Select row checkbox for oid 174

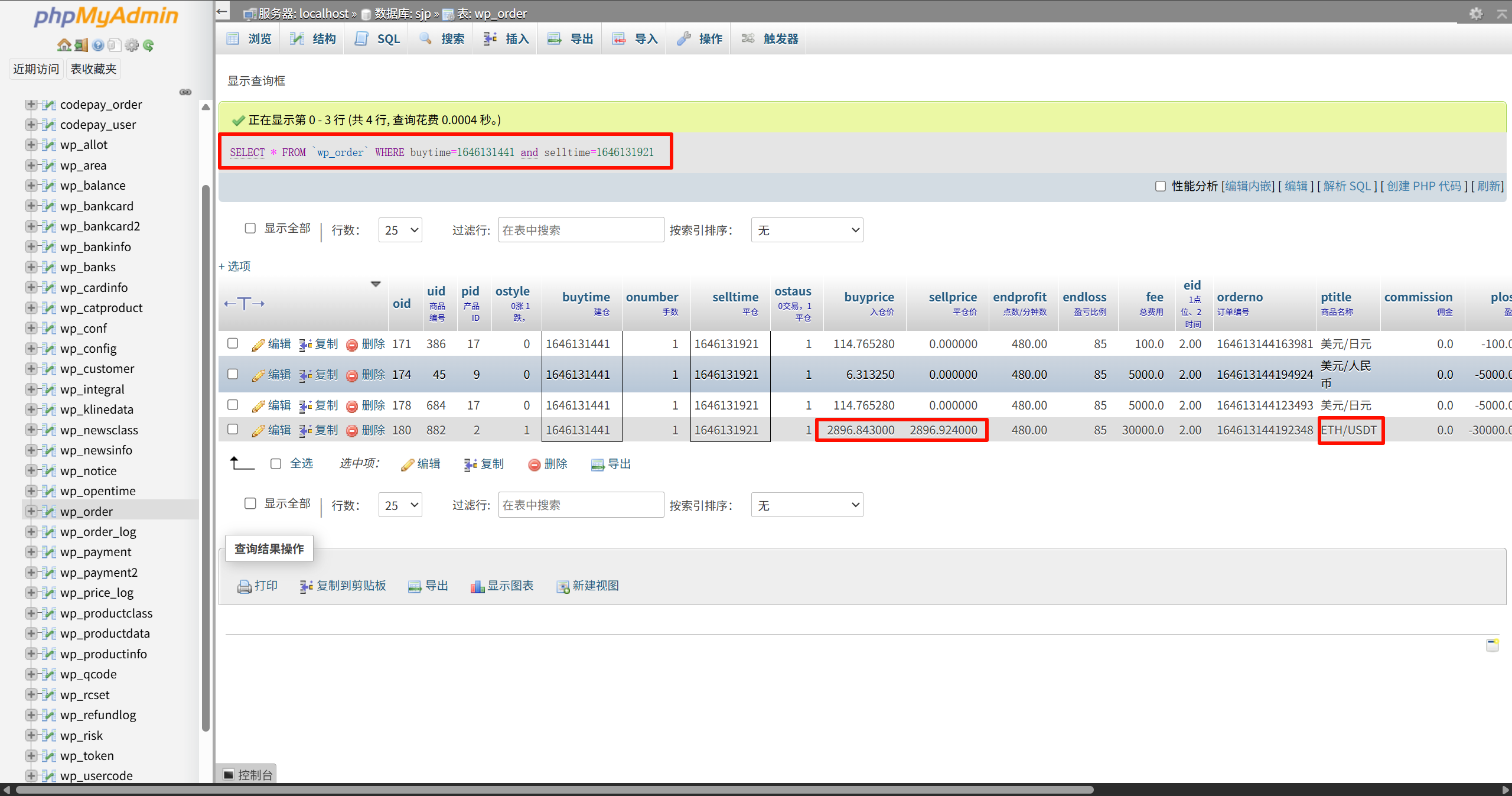point(233,374)
